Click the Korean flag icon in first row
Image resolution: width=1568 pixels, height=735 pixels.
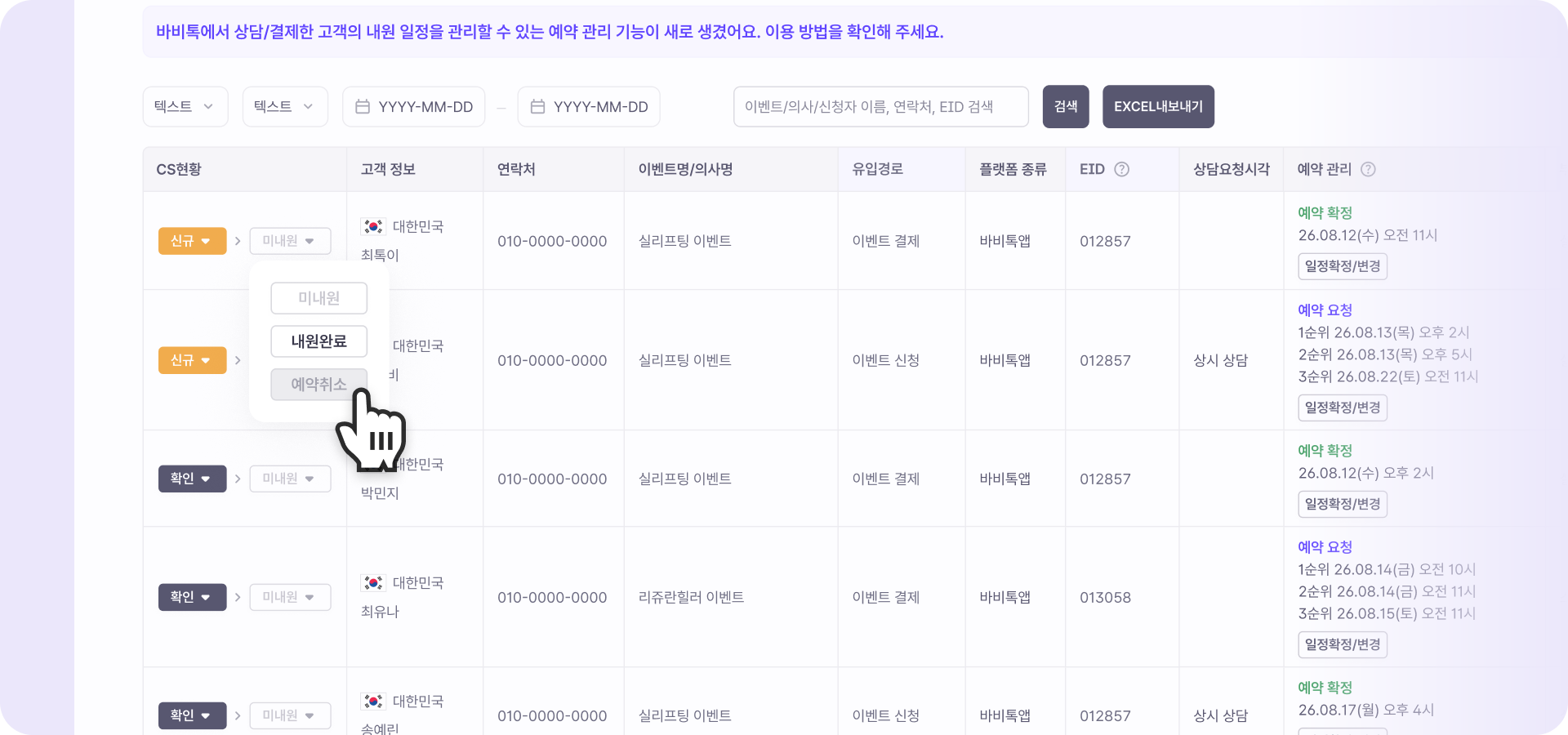pyautogui.click(x=373, y=226)
